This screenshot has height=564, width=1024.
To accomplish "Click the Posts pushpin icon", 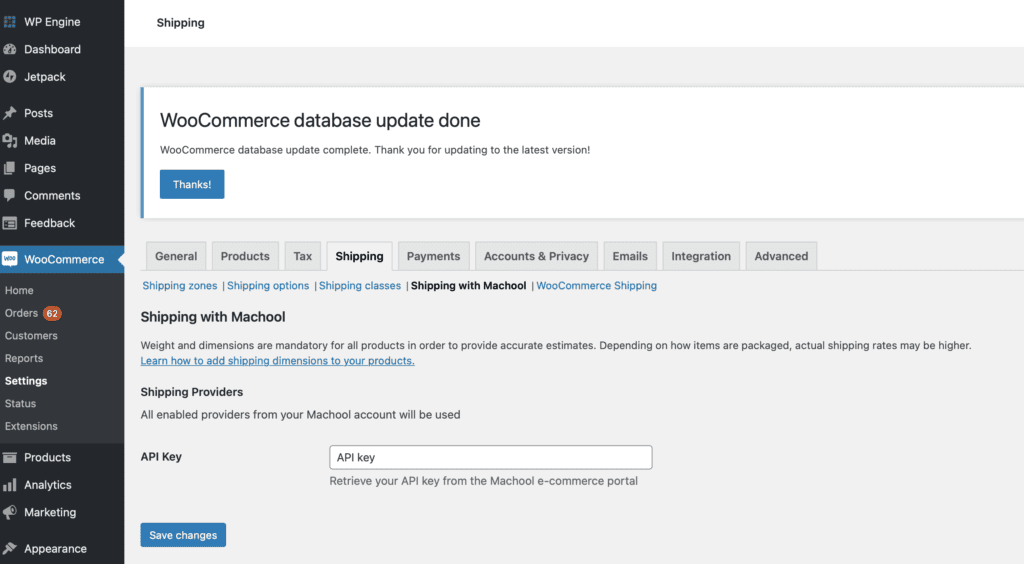I will click(10, 113).
